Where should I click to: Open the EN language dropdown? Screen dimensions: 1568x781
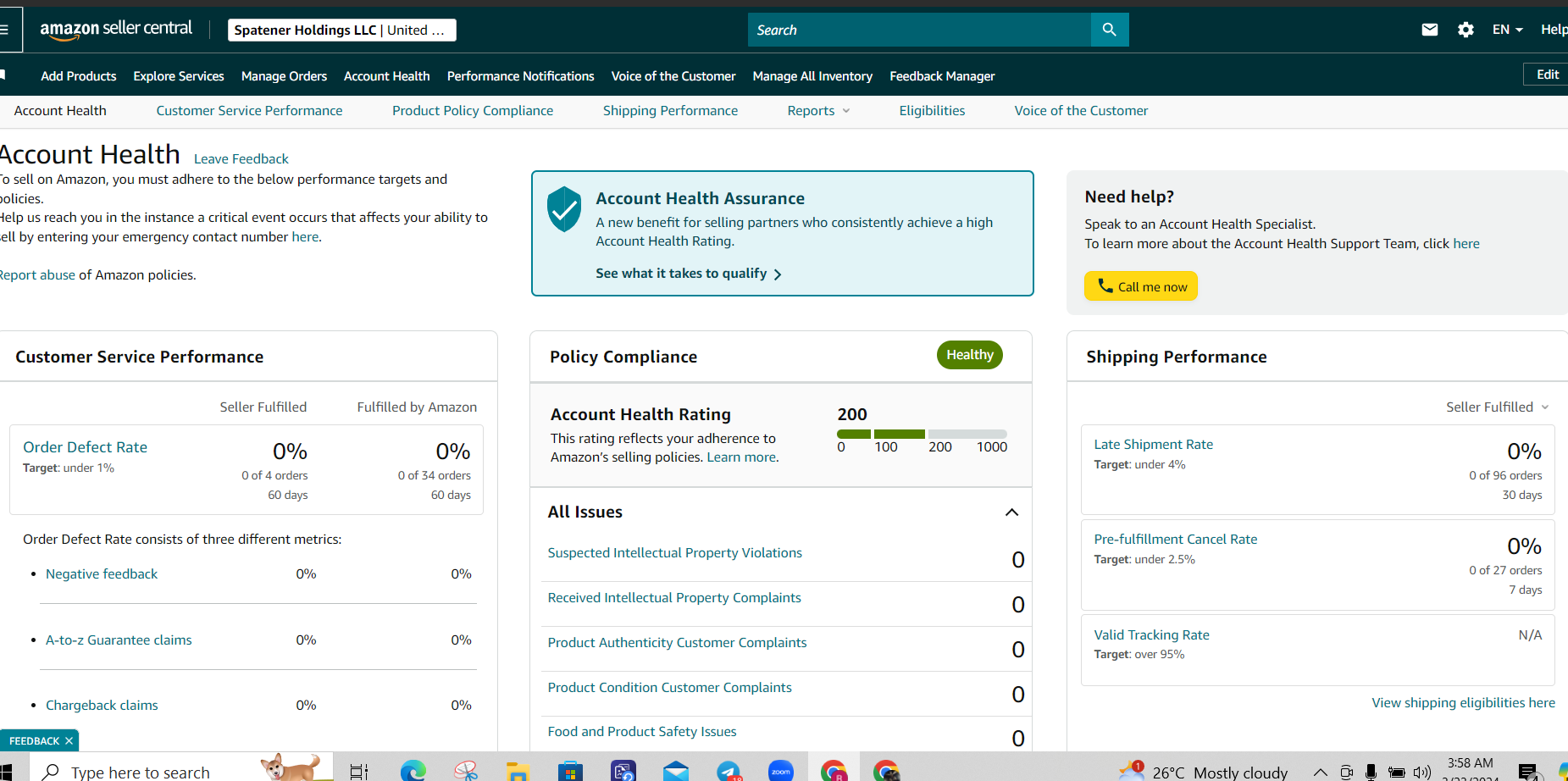click(x=1508, y=30)
